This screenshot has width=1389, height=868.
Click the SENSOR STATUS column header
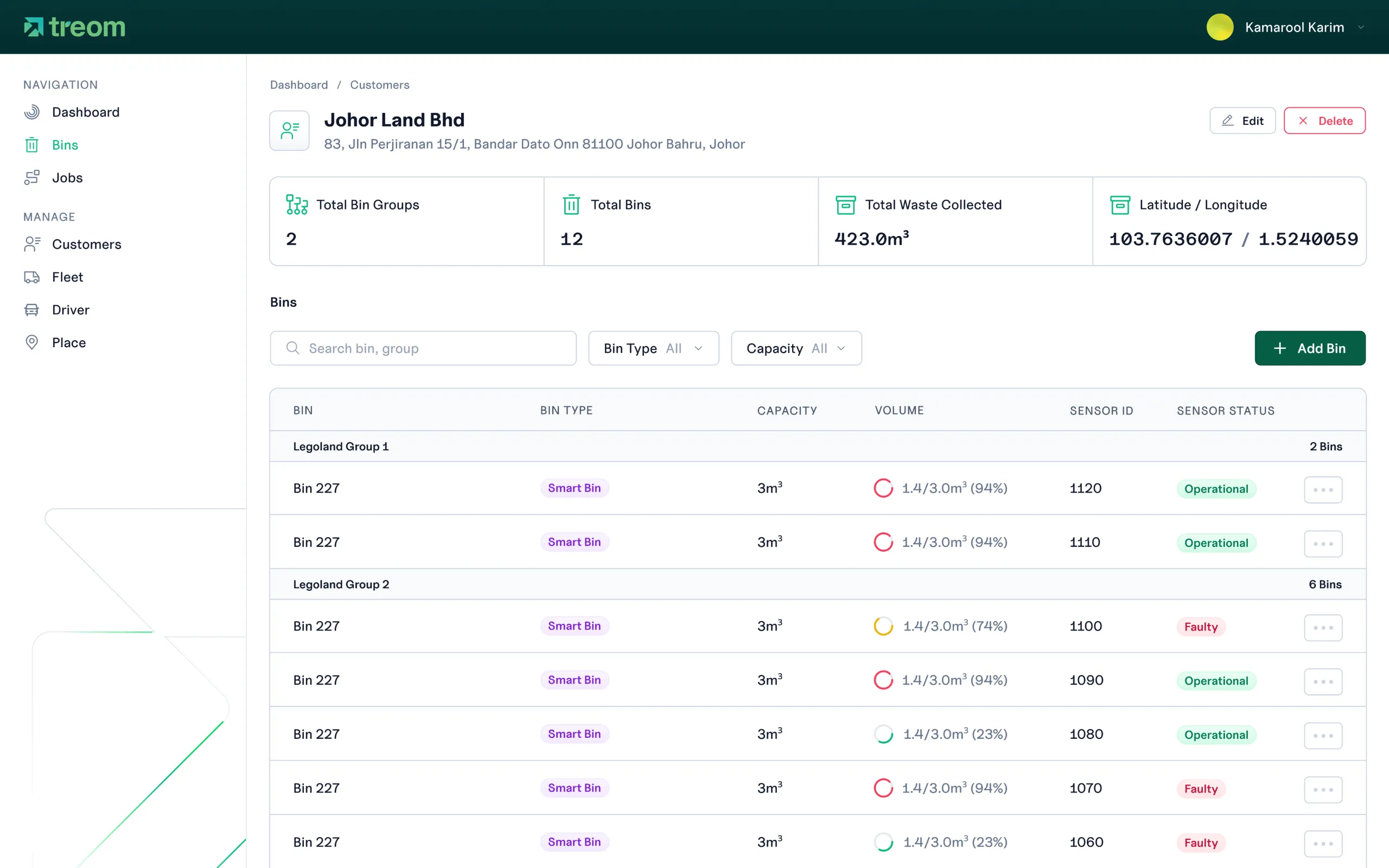tap(1226, 411)
